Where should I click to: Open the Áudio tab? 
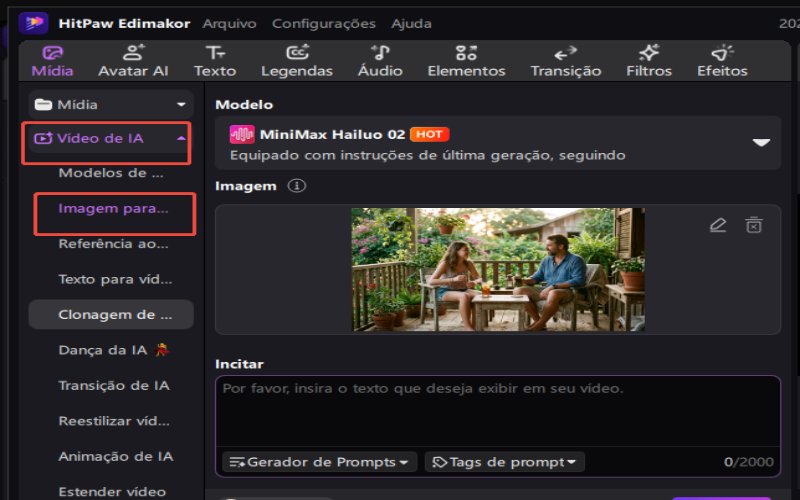[380, 61]
